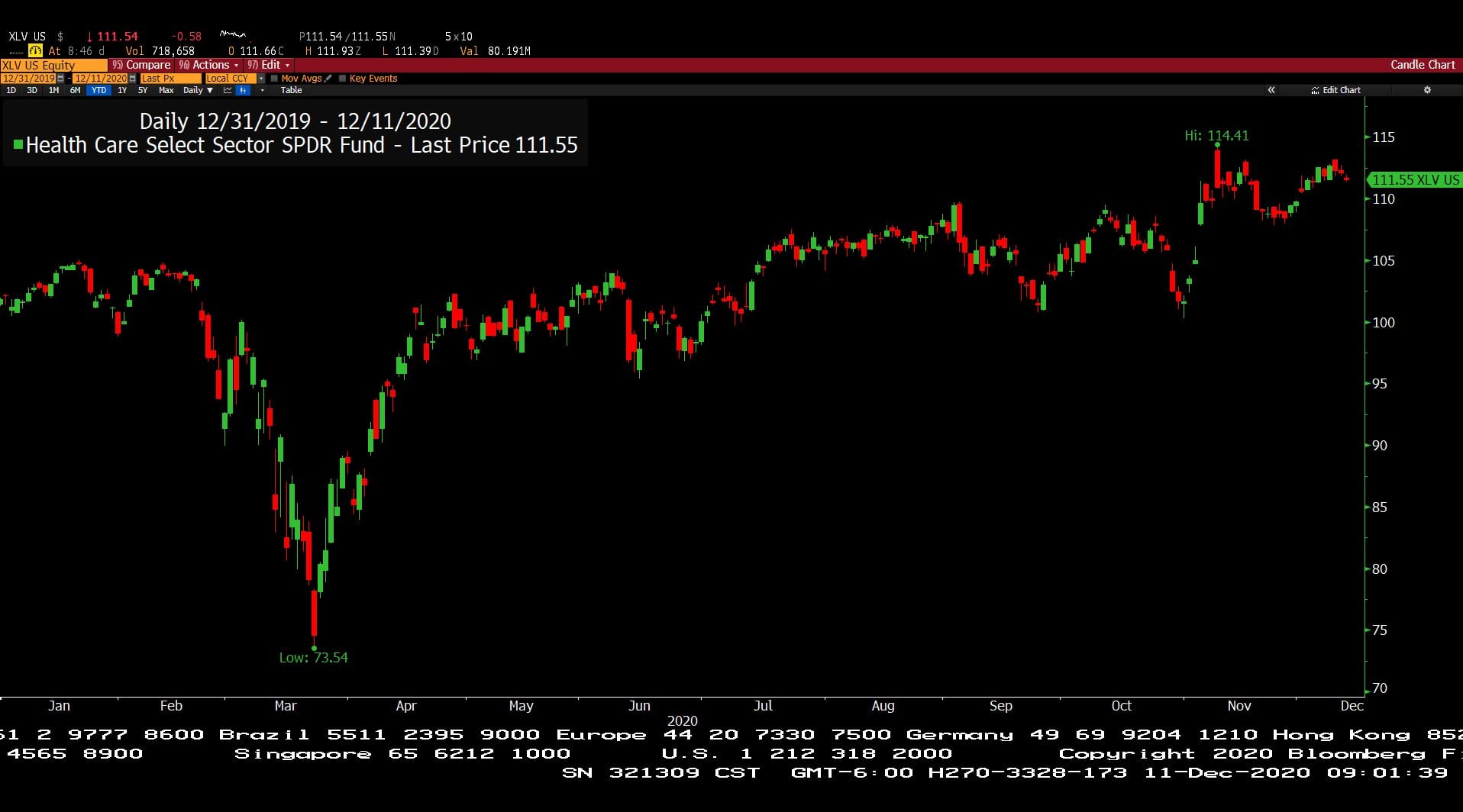
Task: Click the -0.58 price change
Action: tap(186, 37)
